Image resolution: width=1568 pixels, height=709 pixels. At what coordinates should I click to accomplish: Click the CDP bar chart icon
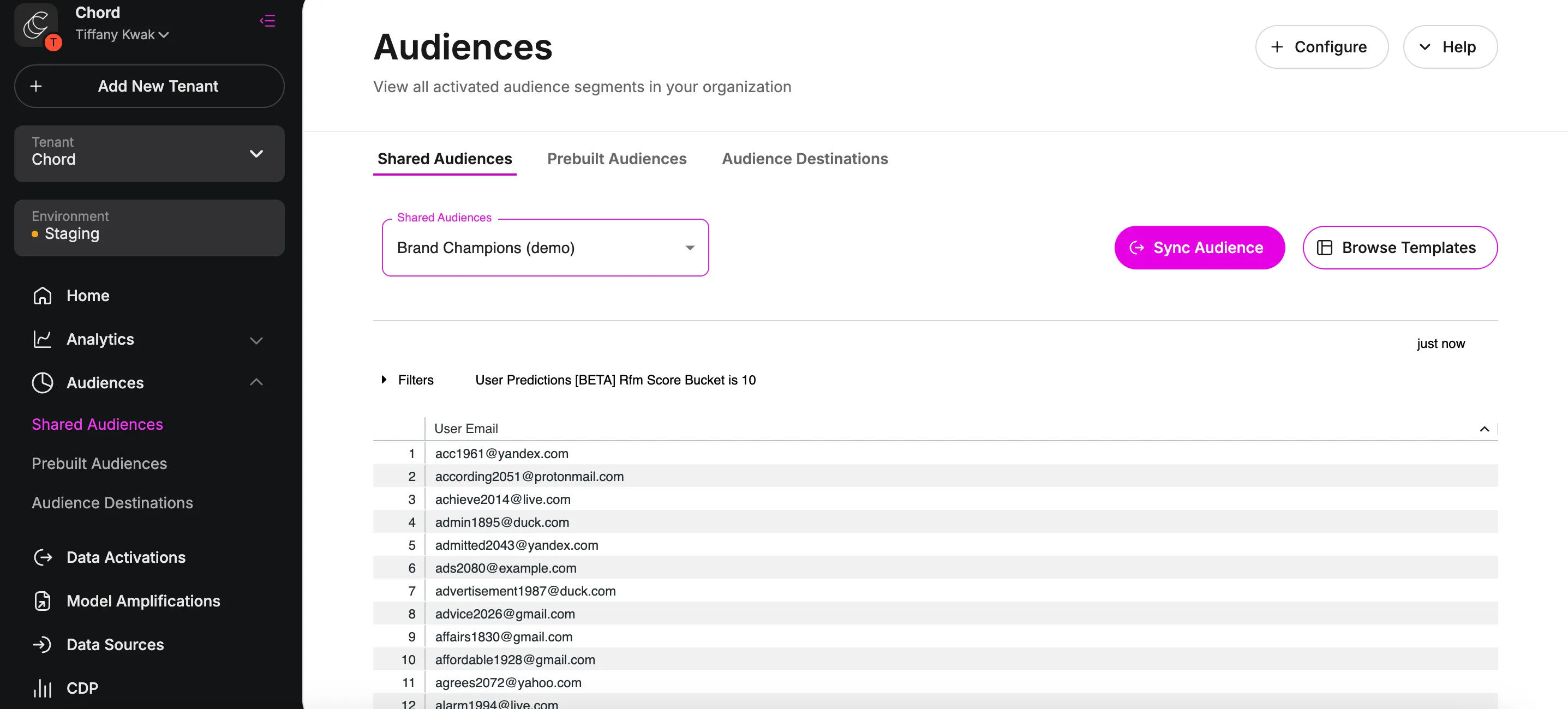point(42,688)
